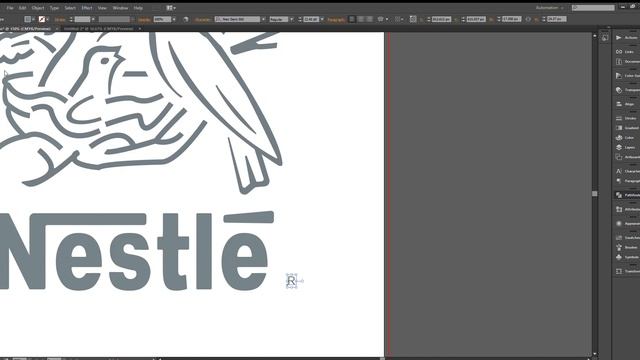Screen dimensions: 640x360
Task: Open the Object menu
Action: tap(38, 8)
